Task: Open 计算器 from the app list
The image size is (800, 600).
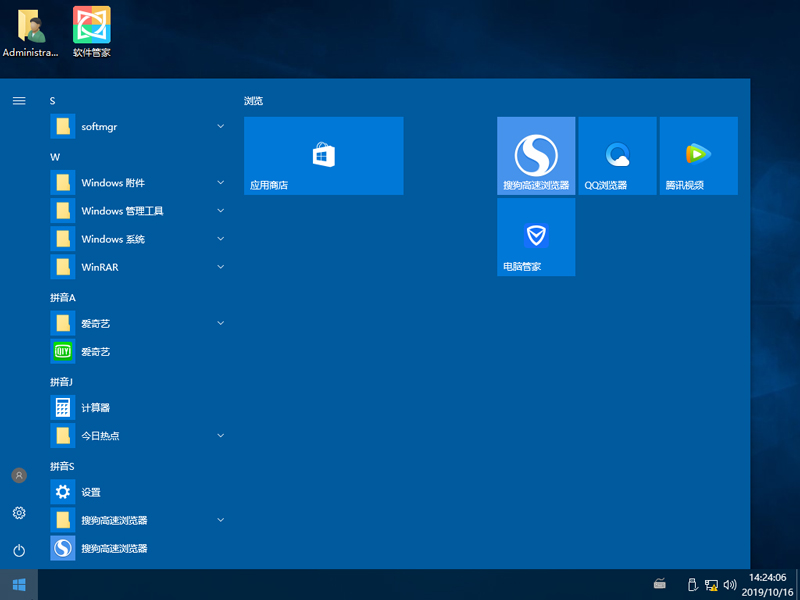Action: (96, 408)
